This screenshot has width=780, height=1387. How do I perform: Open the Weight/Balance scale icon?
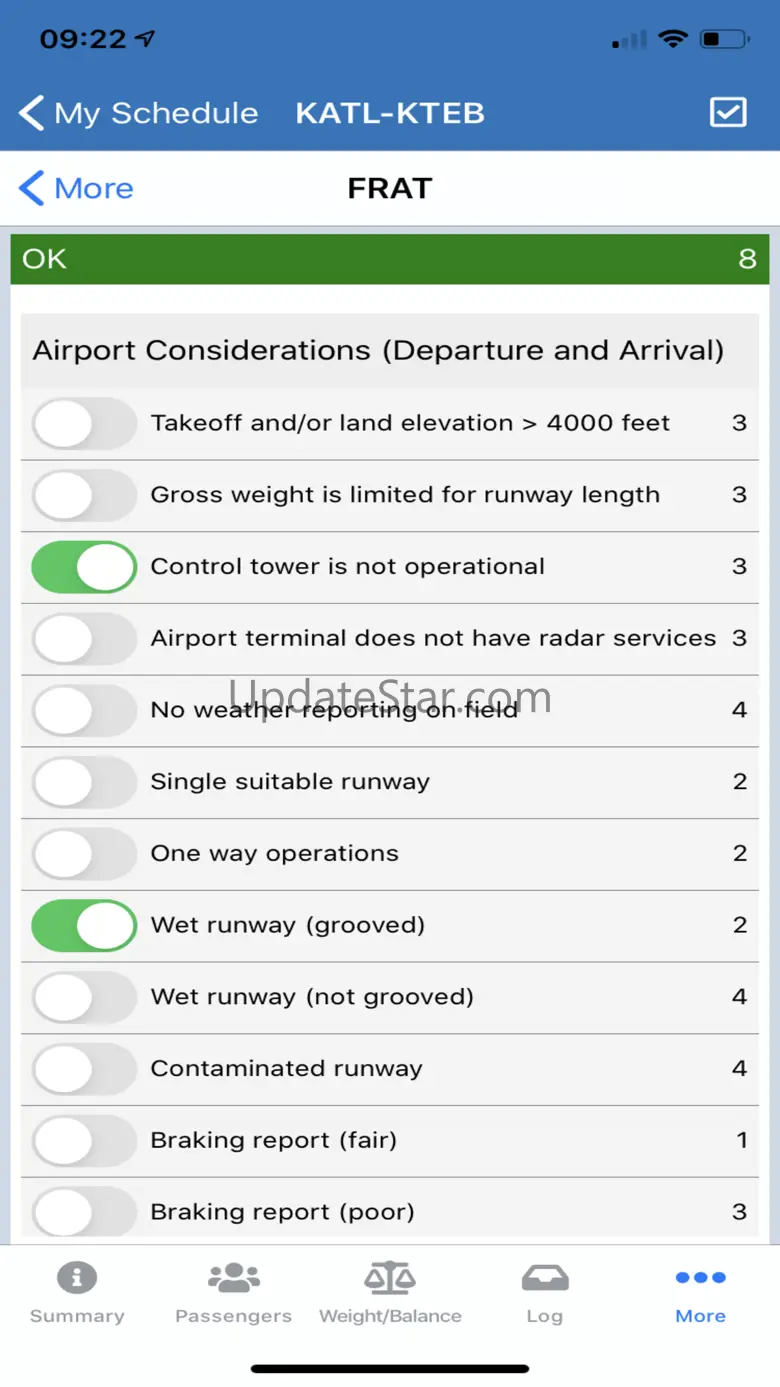click(390, 1278)
